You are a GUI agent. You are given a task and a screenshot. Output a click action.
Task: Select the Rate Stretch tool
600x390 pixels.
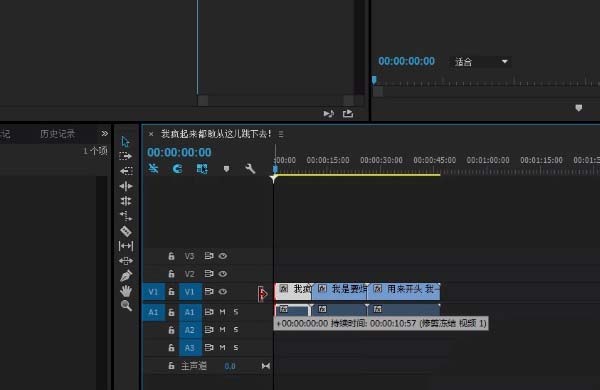[x=126, y=216]
